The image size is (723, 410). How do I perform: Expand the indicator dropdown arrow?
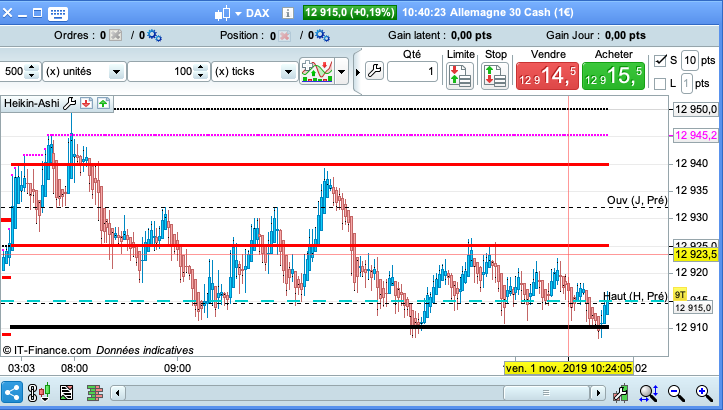click(x=342, y=71)
